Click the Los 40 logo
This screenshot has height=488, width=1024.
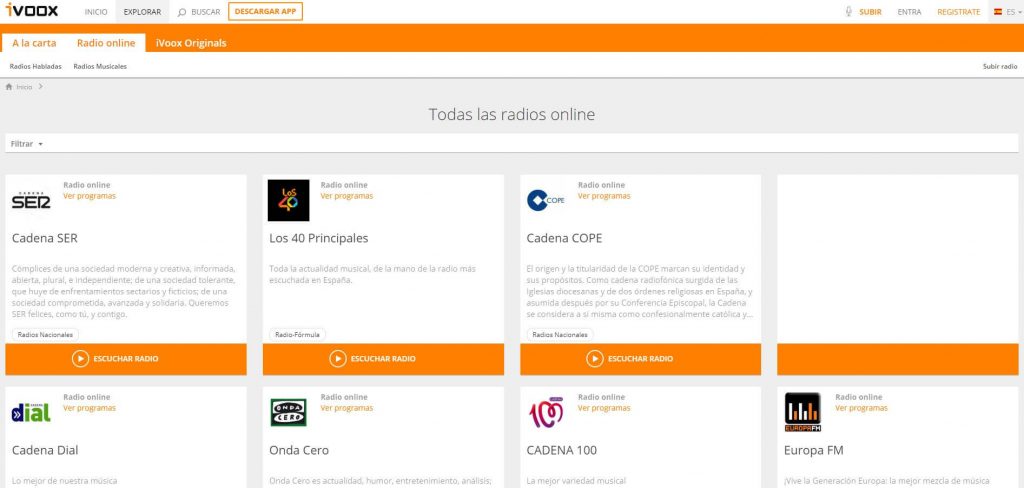[289, 201]
